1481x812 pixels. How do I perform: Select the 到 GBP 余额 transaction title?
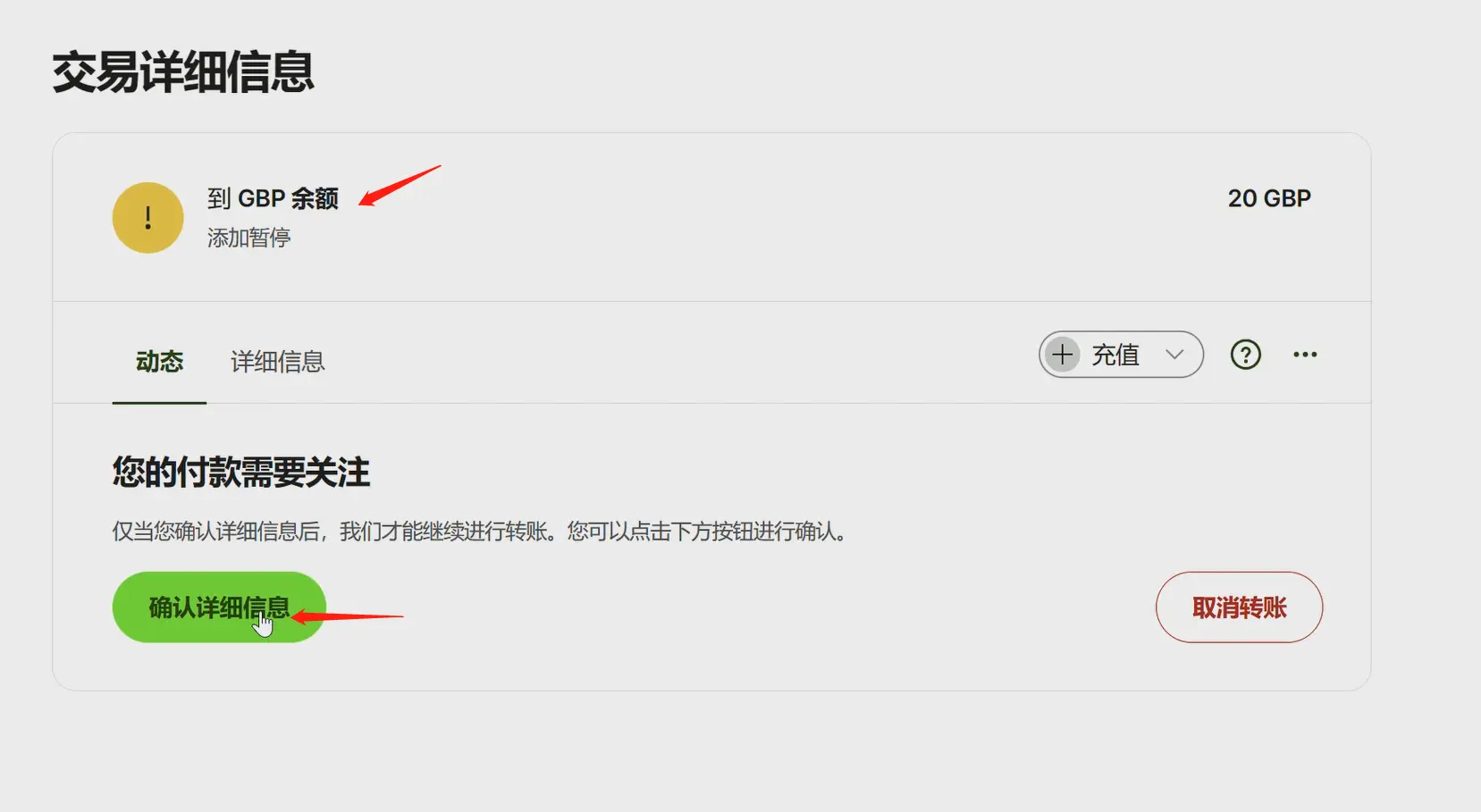tap(273, 198)
